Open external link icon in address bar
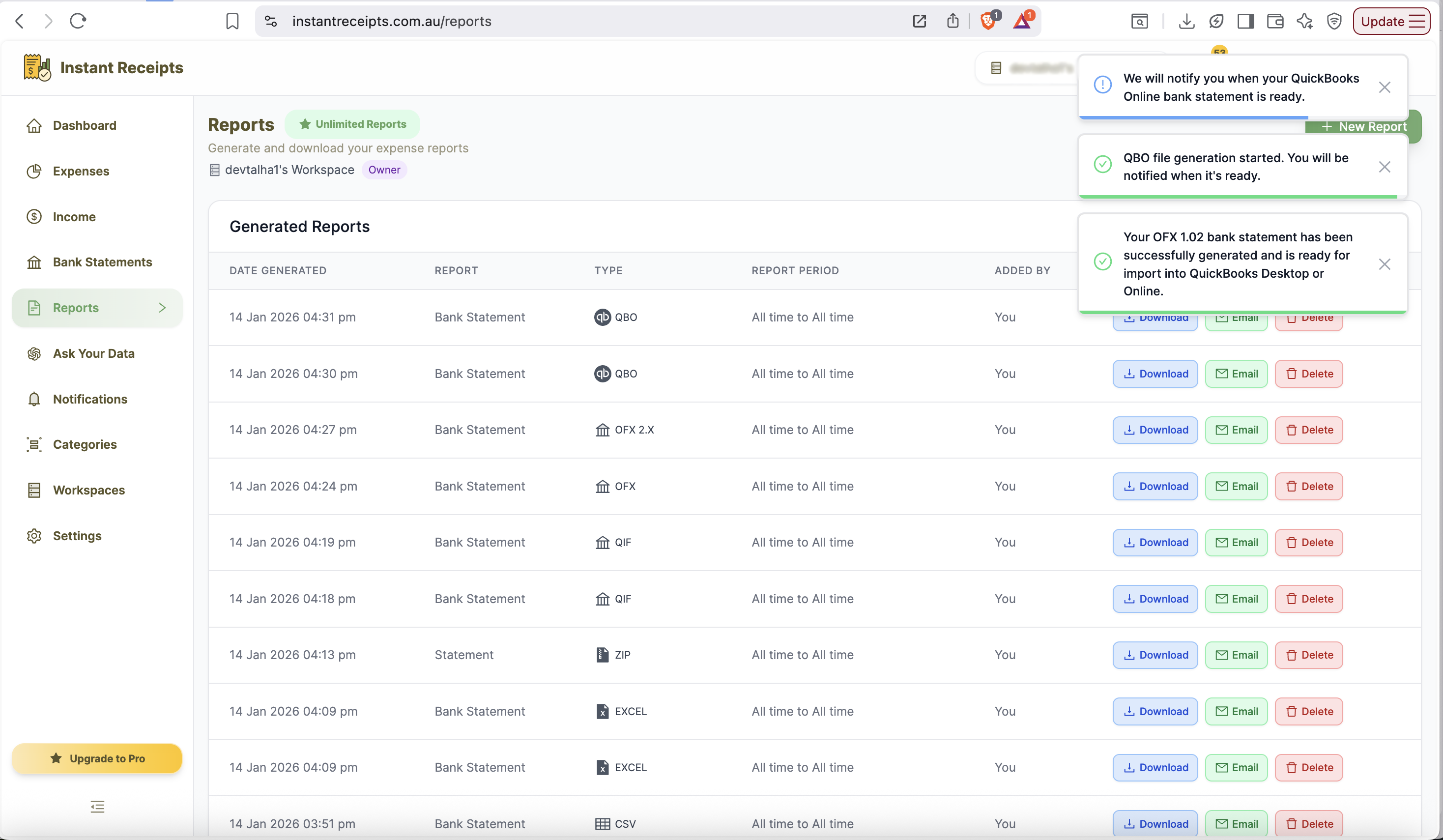 click(x=919, y=21)
